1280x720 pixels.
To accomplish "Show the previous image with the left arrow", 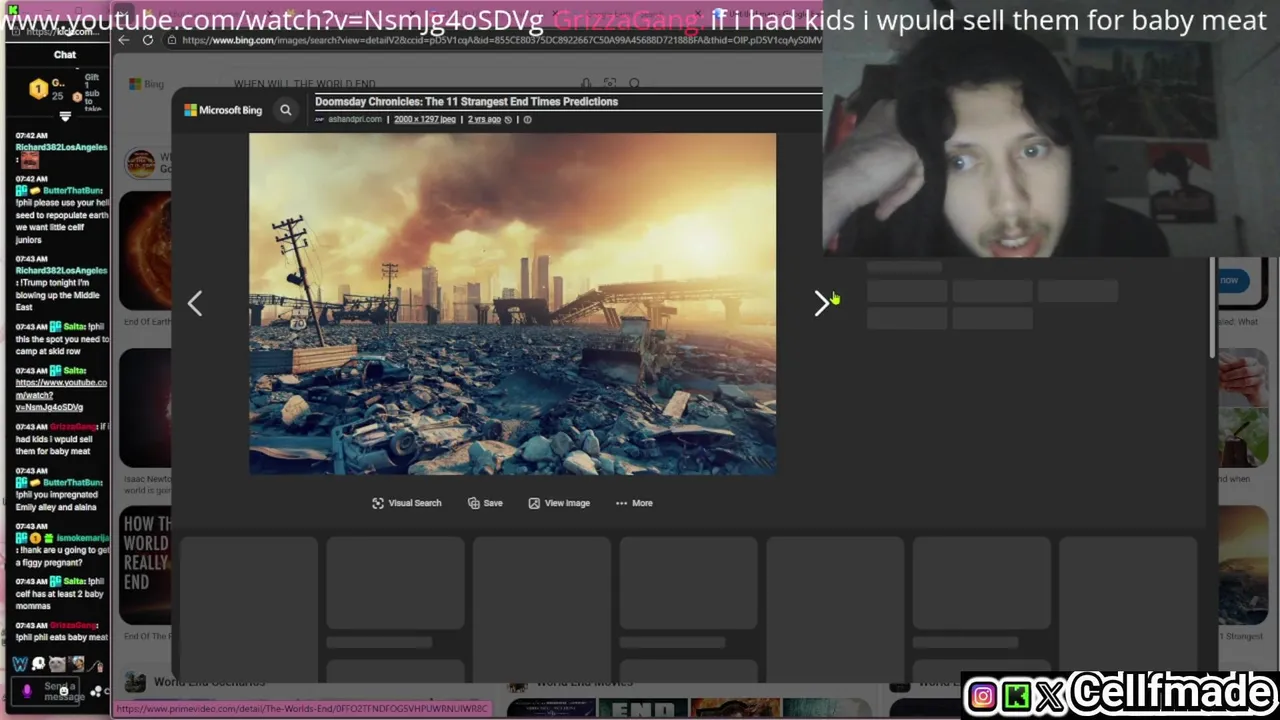I will pos(195,303).
